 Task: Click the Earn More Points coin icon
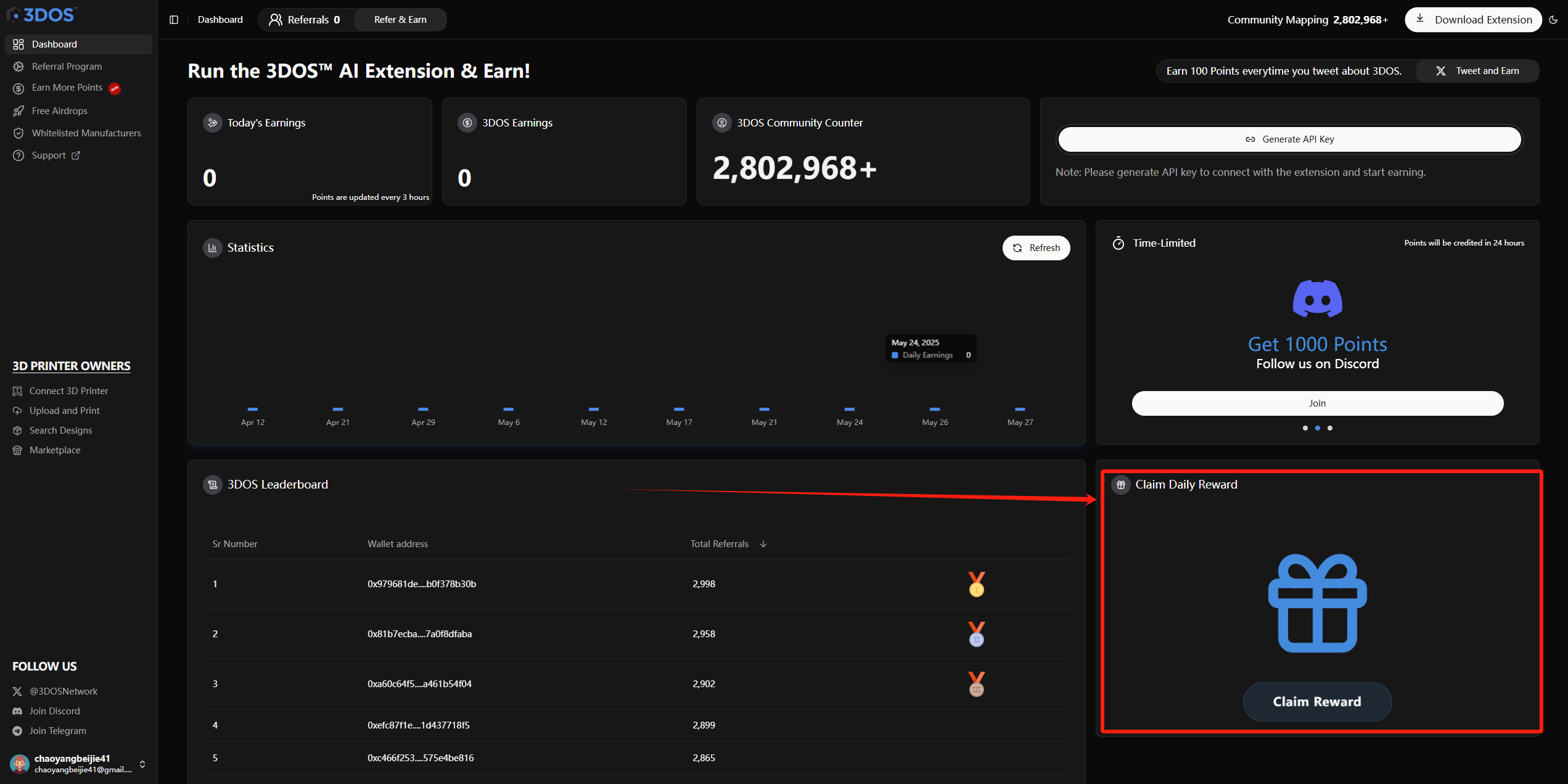pyautogui.click(x=18, y=88)
